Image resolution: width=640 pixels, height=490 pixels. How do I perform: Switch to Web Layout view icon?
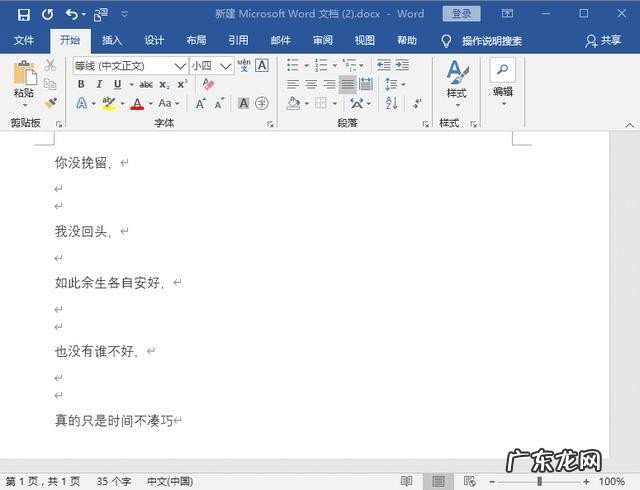click(x=469, y=481)
